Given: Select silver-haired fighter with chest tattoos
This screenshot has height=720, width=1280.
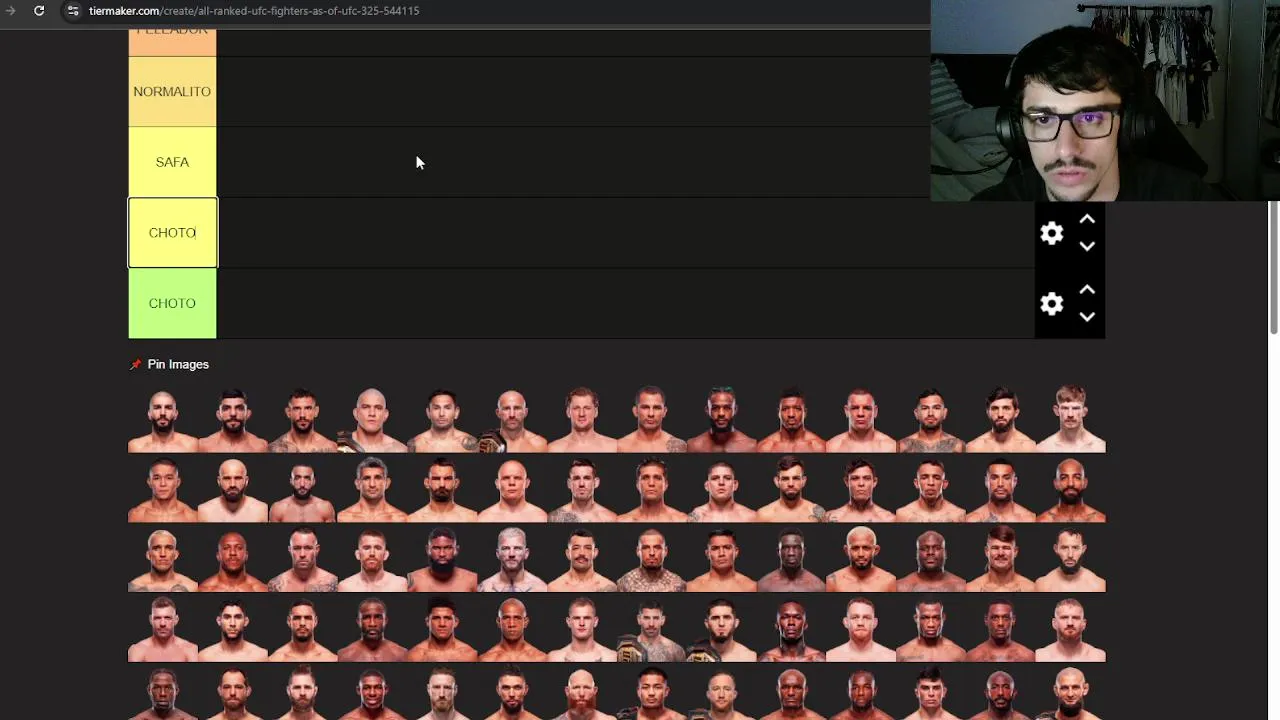Looking at the screenshot, I should click(x=511, y=558).
